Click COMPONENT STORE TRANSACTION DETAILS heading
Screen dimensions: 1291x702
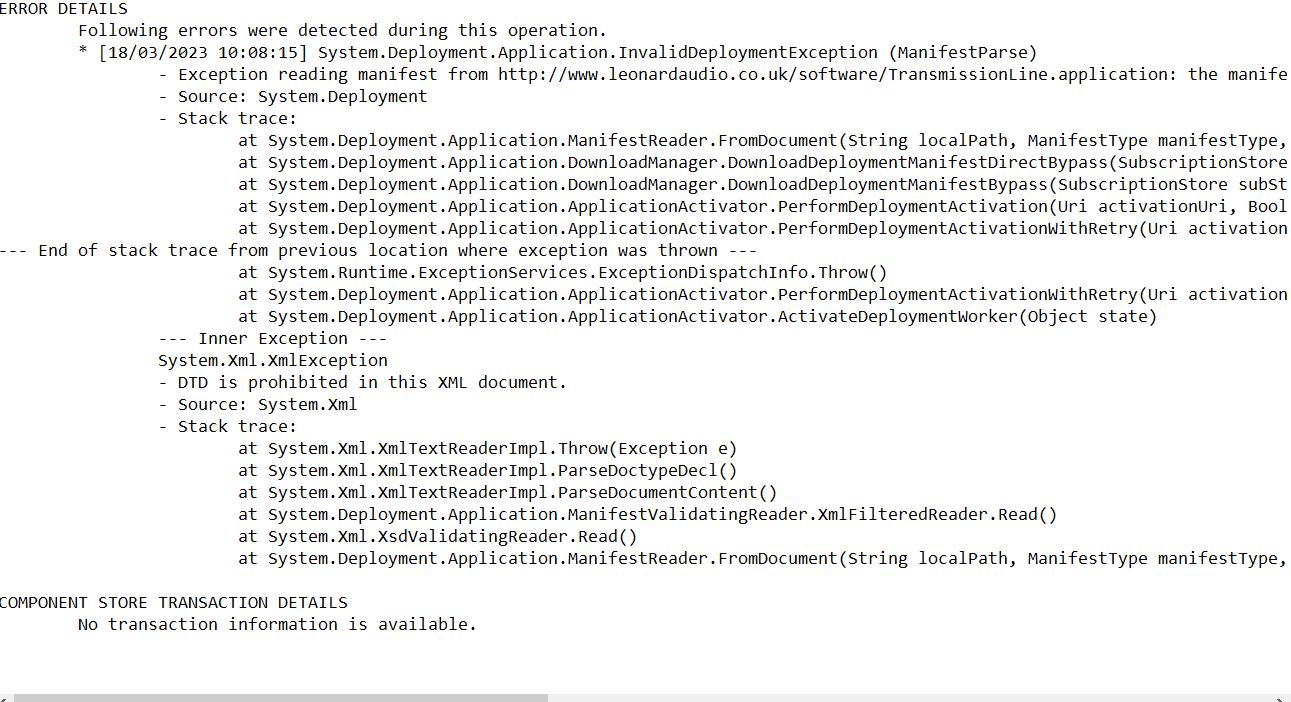174,602
